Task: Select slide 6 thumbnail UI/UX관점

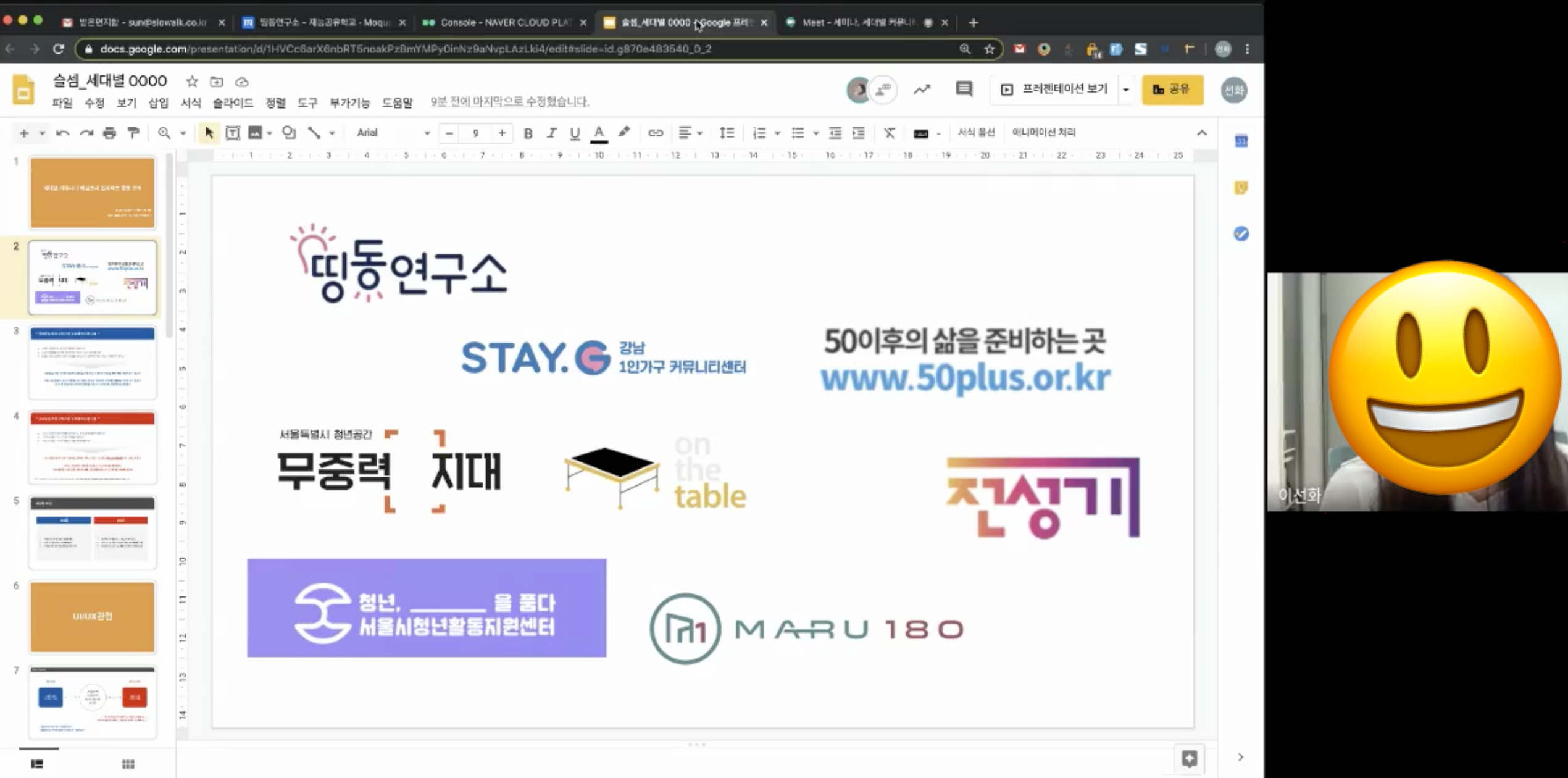Action: click(93, 616)
